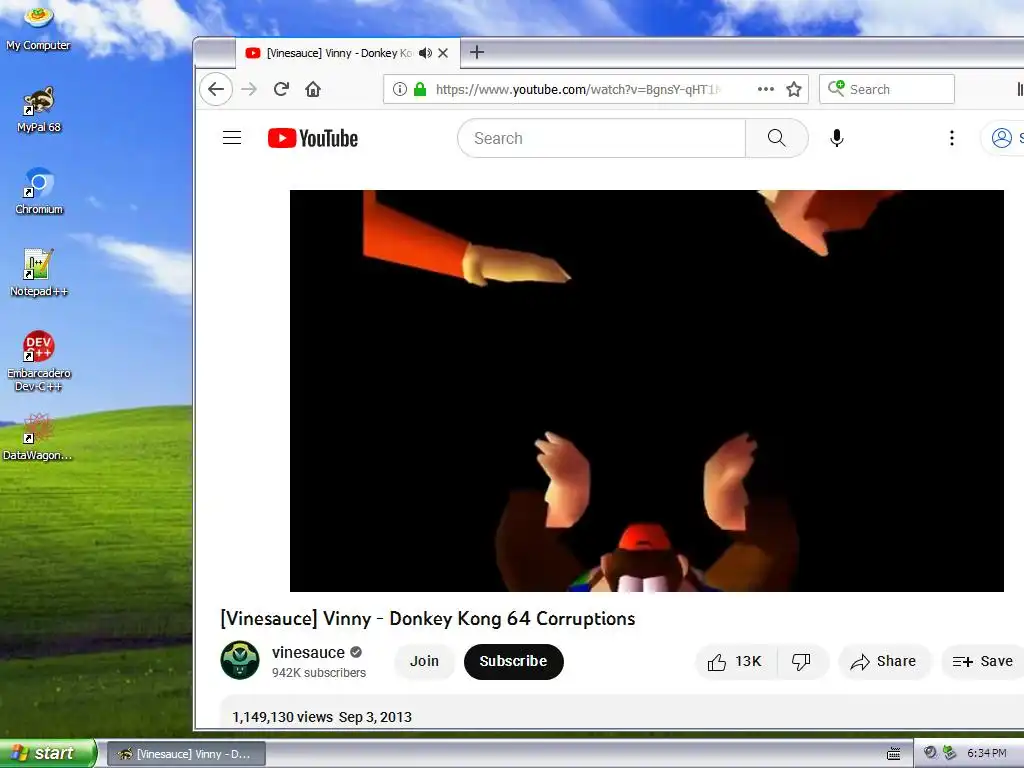Click the browser toolbar Search box
The width and height of the screenshot is (1024, 768).
point(887,89)
